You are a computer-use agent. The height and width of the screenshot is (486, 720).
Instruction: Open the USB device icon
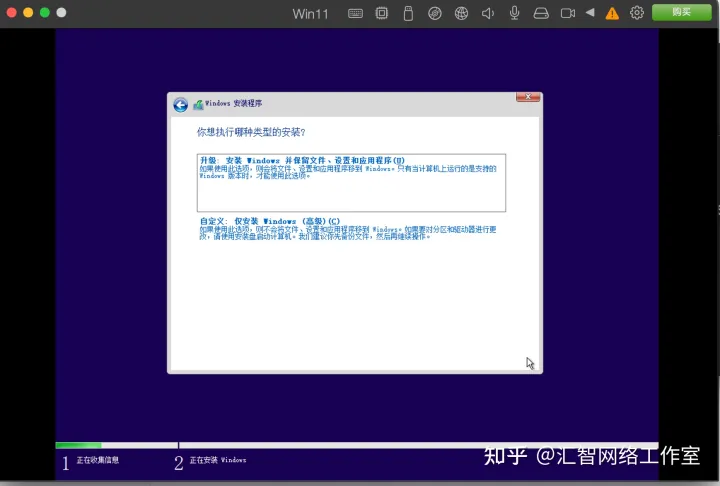[x=408, y=13]
